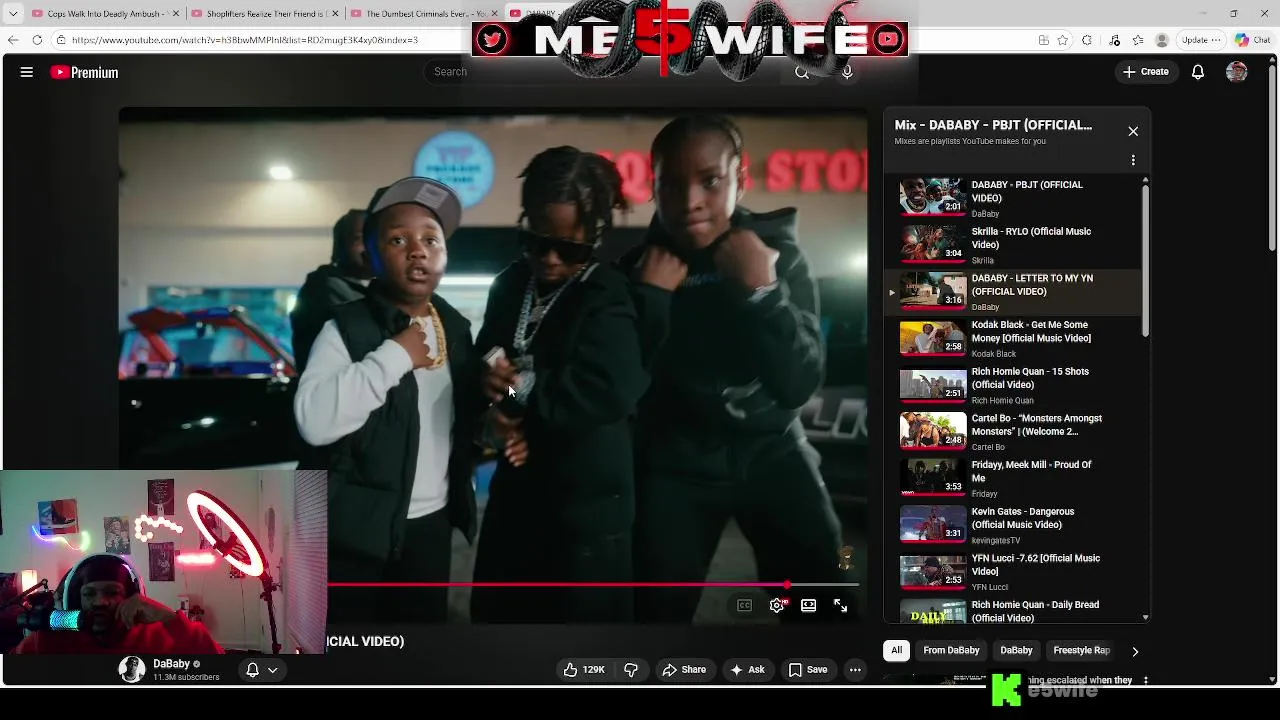This screenshot has width=1280, height=720.
Task: Play Rich Homie Quan - Daily Bread
Action: [1014, 610]
